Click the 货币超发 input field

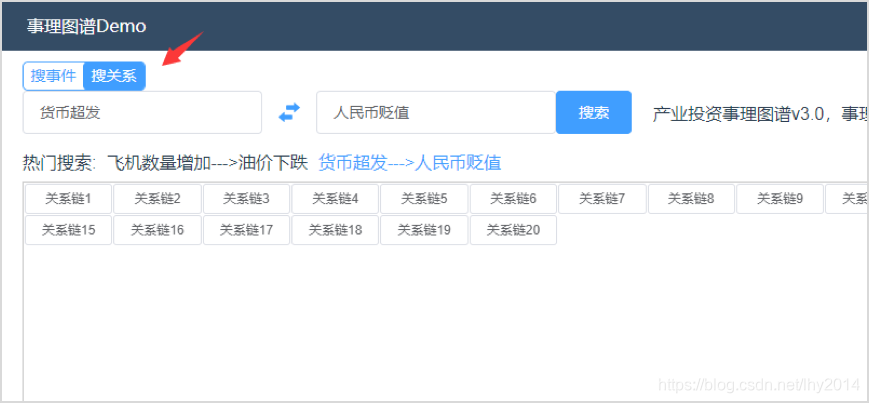(x=142, y=113)
